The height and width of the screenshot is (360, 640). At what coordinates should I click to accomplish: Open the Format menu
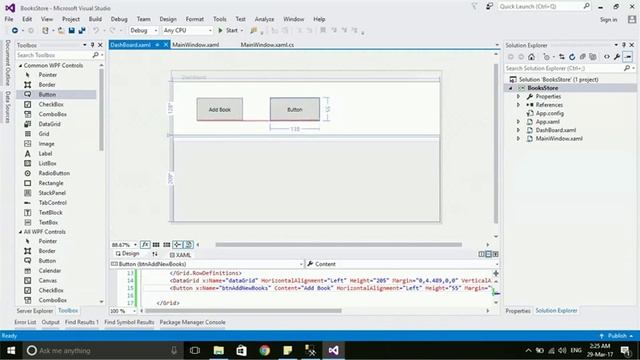195,19
